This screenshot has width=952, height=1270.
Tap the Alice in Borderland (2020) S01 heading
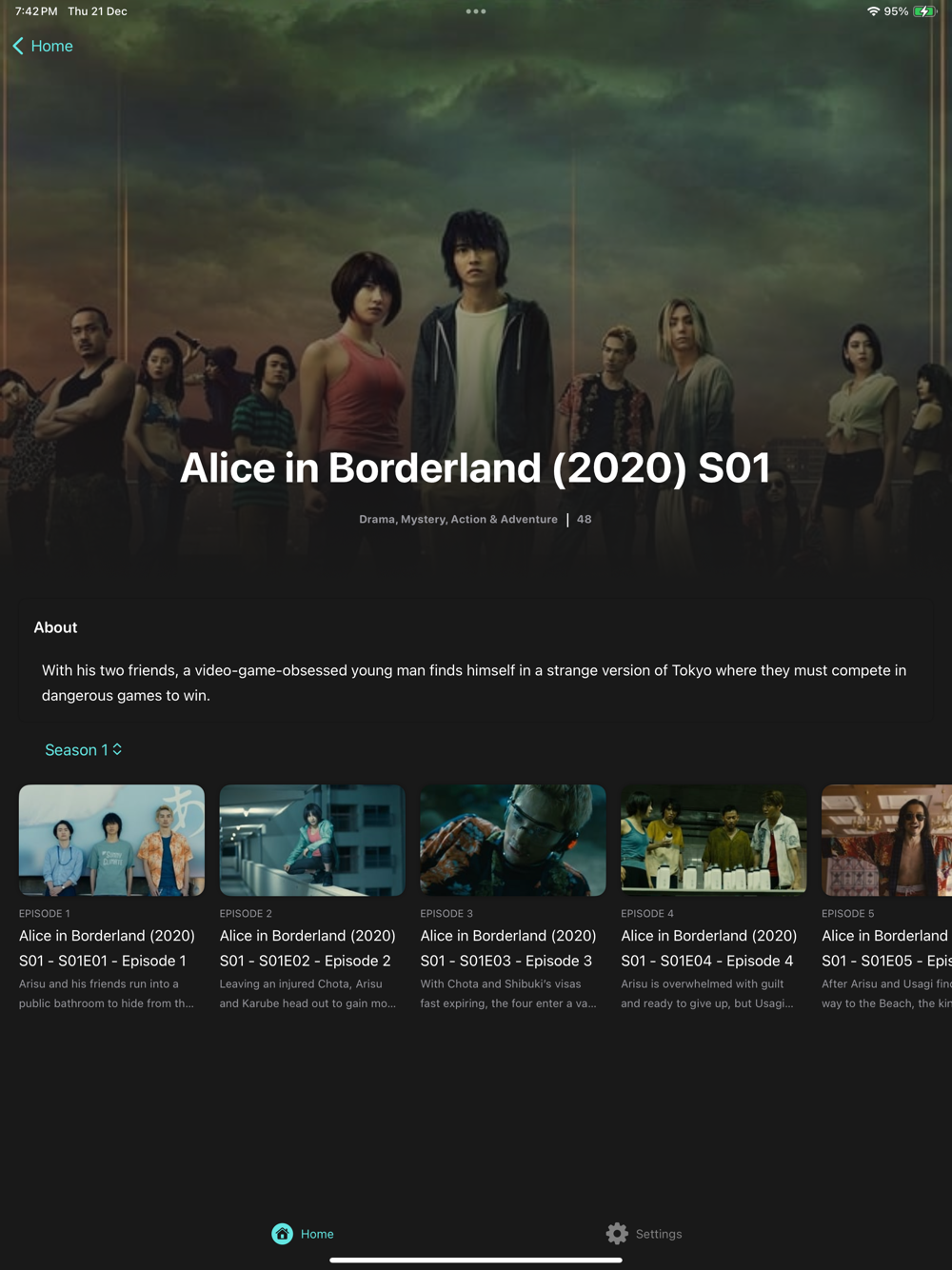click(x=475, y=467)
